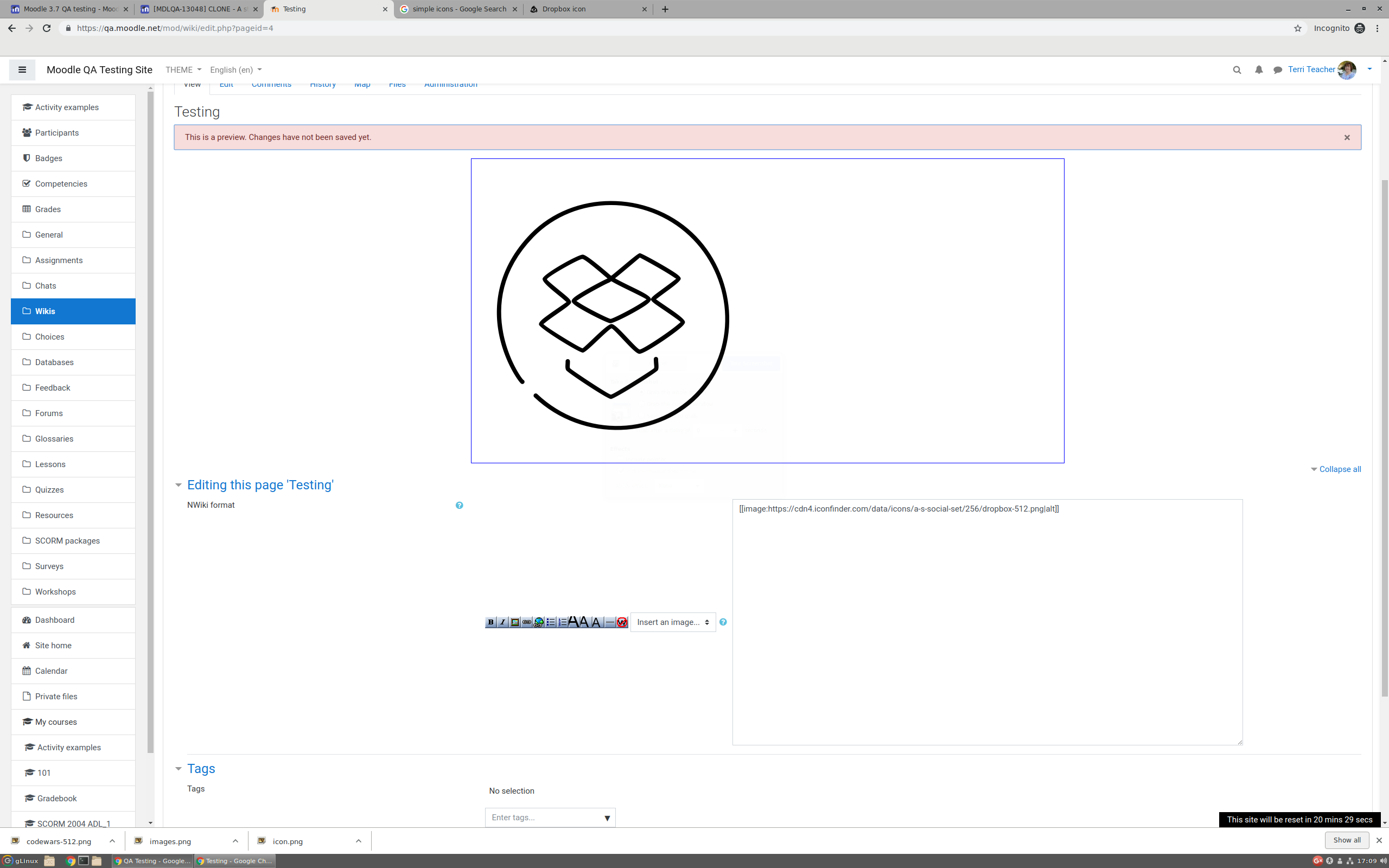Open the Insert an image dropdown
Viewport: 1389px width, 868px height.
coord(673,622)
